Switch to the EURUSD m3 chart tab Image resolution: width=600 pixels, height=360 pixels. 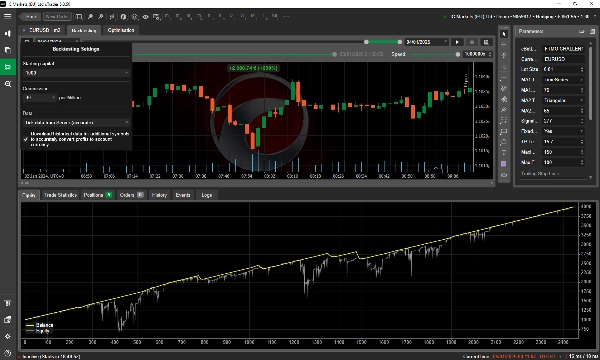tap(42, 30)
